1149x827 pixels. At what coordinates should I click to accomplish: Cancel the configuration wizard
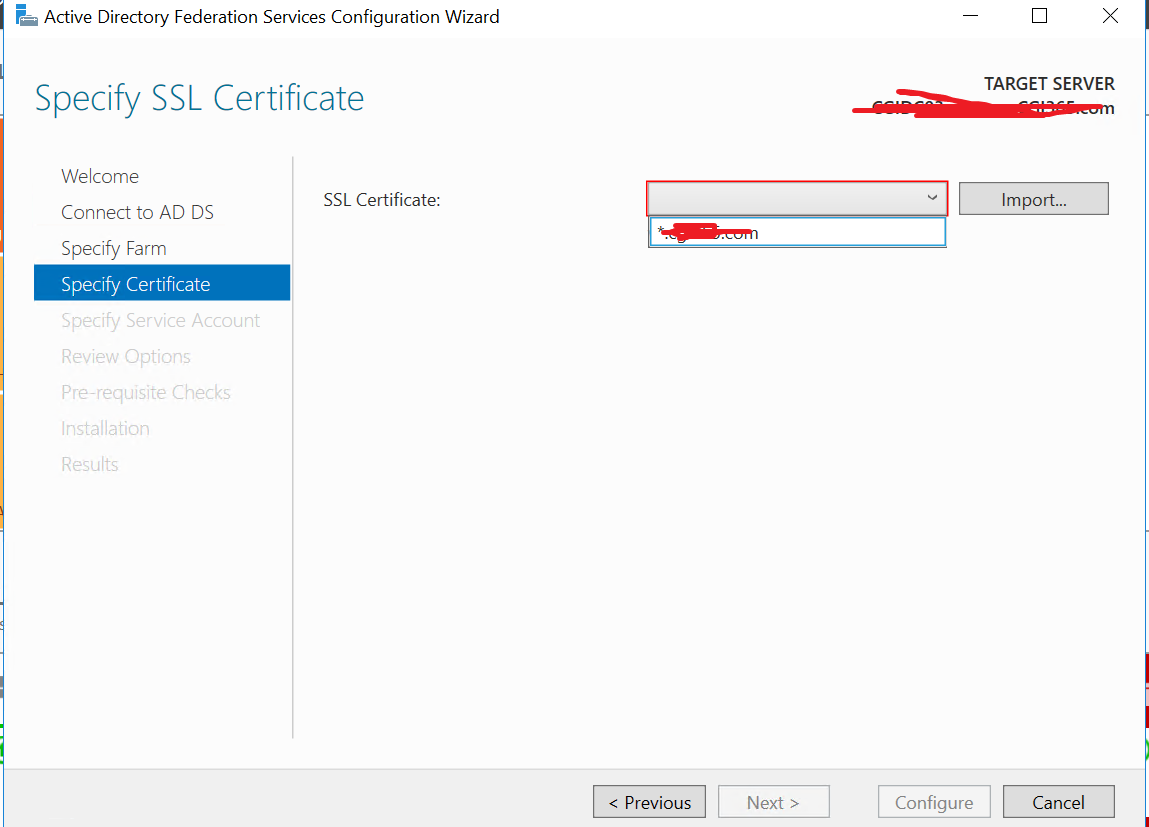1058,802
